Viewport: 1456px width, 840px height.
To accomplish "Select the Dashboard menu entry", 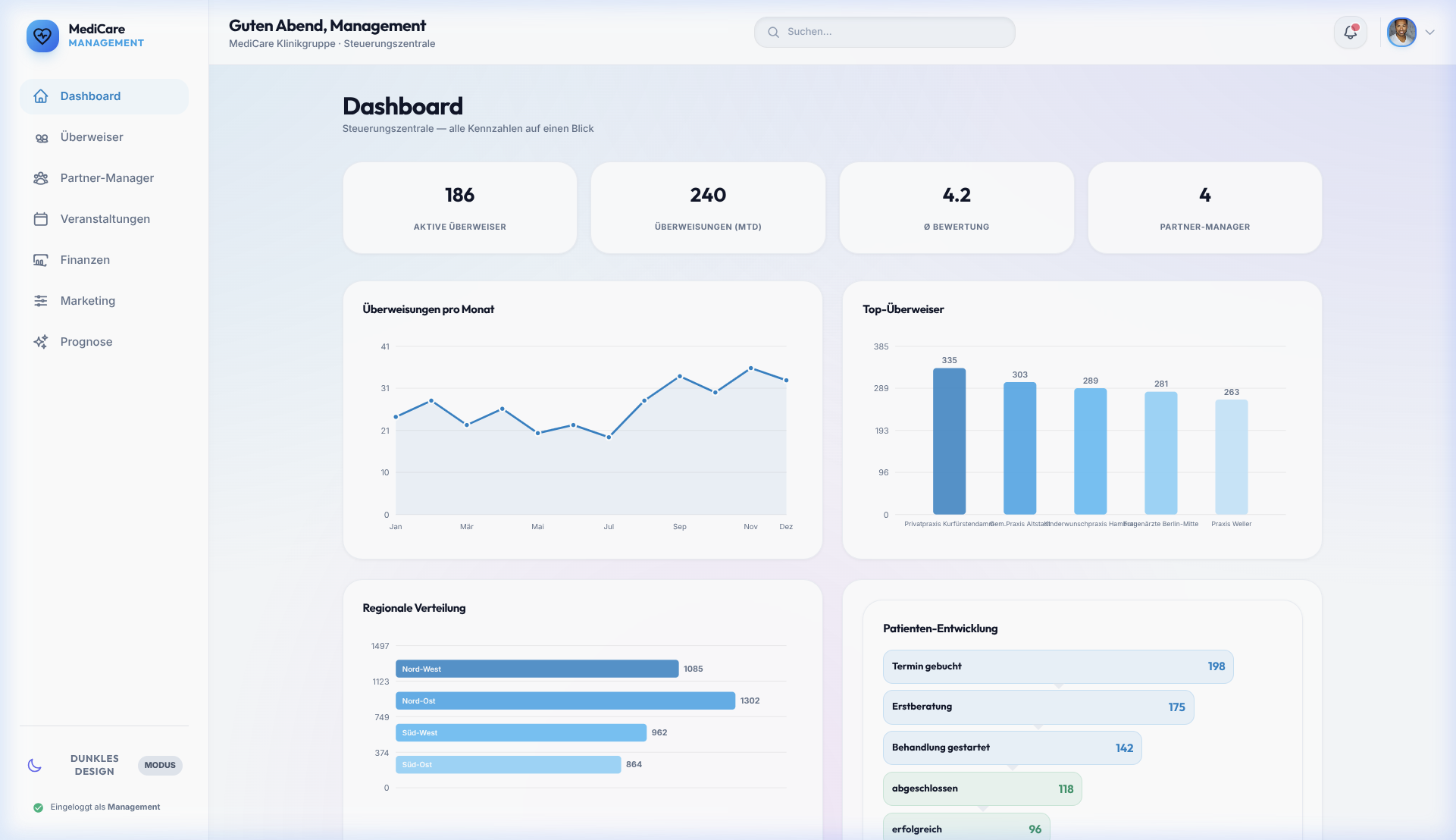I will click(104, 96).
